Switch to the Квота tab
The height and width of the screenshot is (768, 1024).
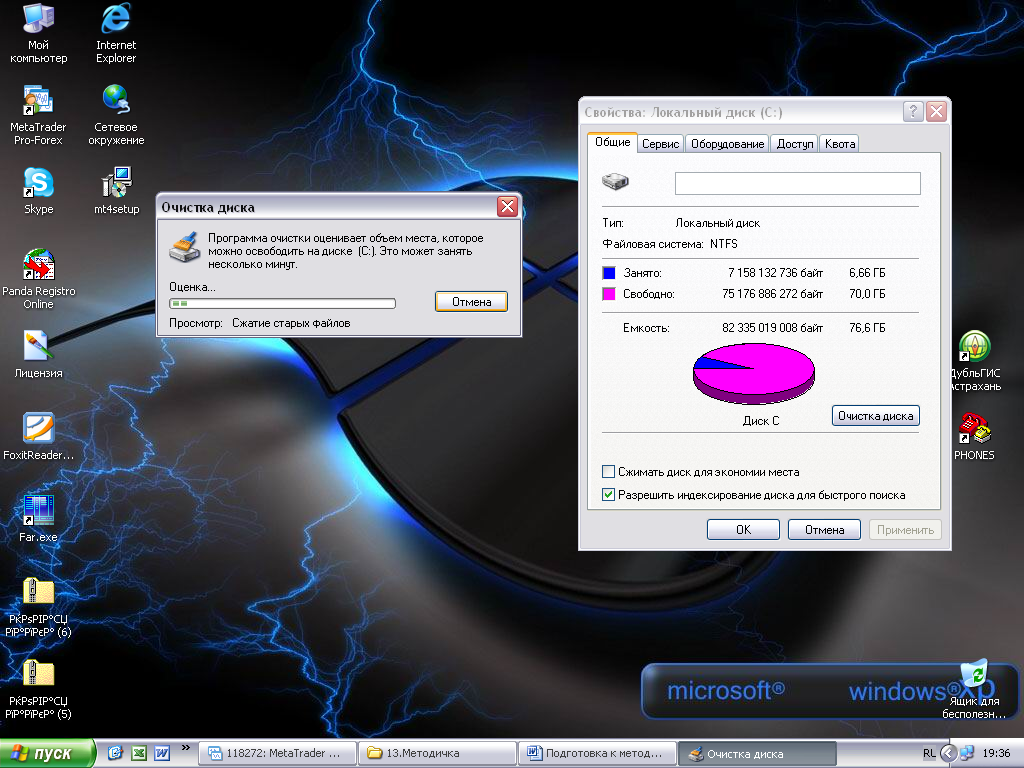(840, 144)
